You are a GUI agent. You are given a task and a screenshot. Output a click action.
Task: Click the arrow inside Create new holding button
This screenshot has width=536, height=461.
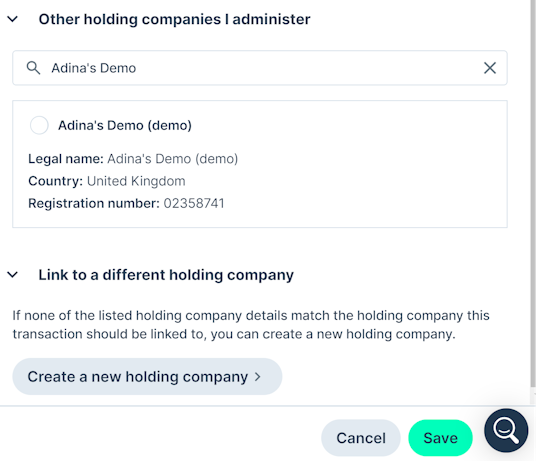click(258, 377)
